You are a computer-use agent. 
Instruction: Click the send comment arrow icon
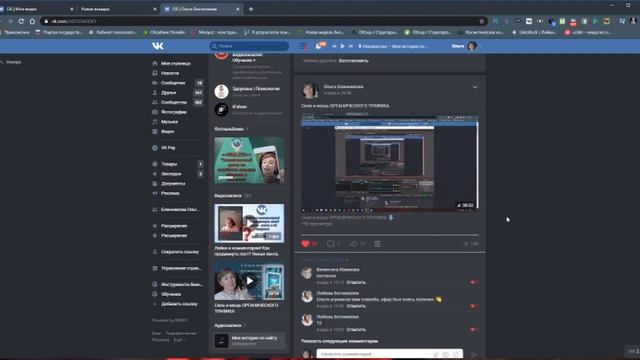[473, 355]
